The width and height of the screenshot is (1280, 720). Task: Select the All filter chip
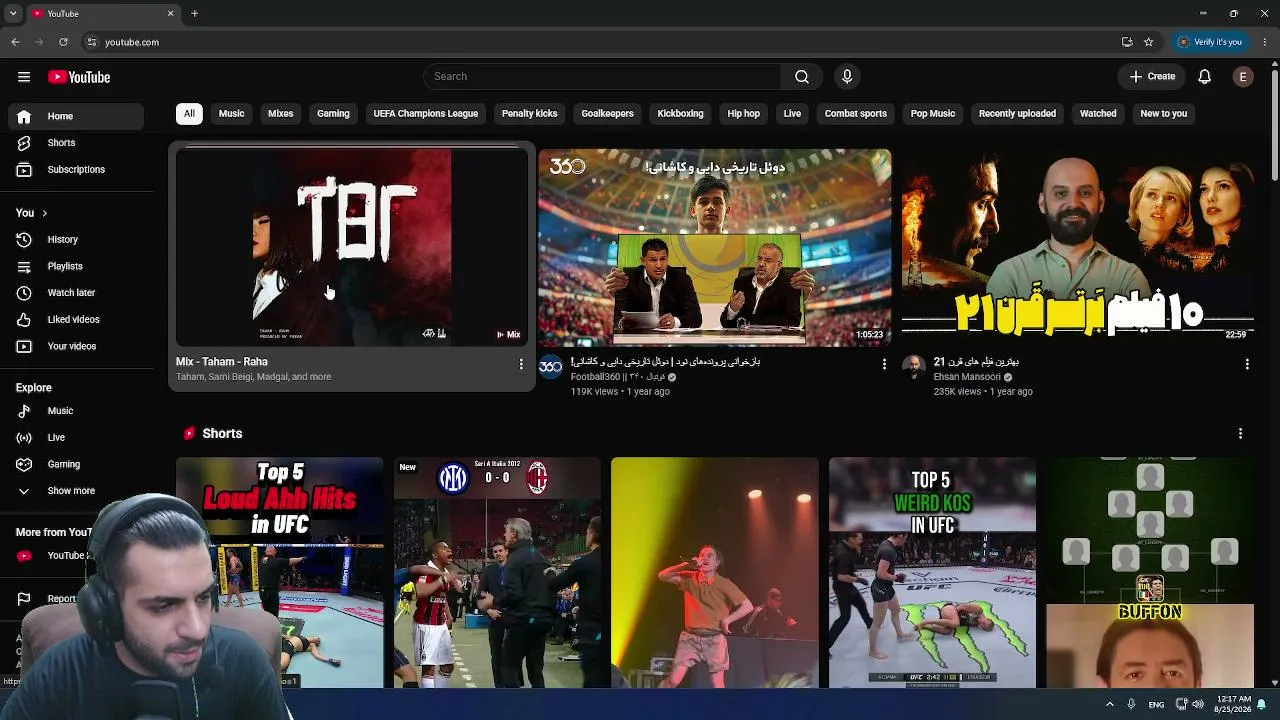coord(189,114)
